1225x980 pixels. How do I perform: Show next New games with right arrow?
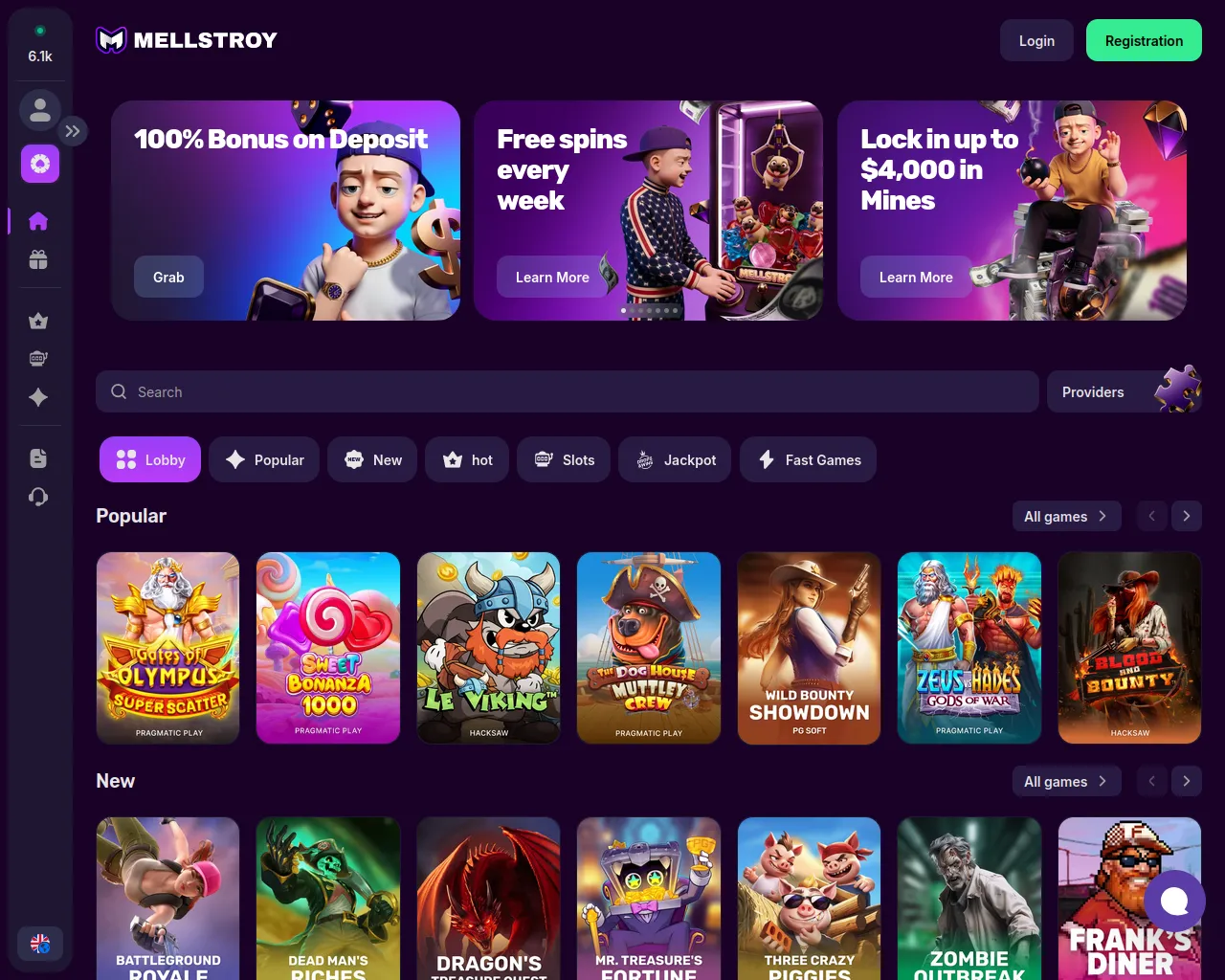click(1187, 781)
